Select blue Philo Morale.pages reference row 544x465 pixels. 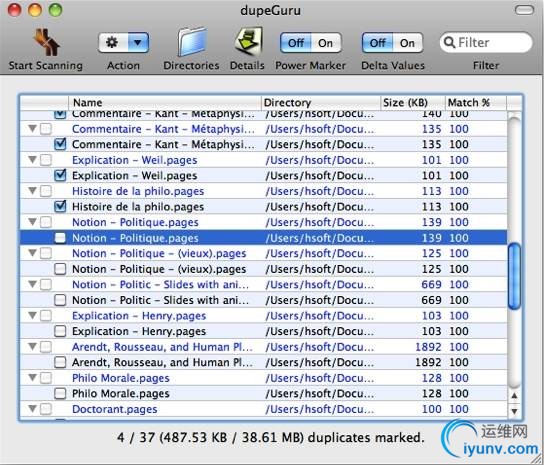[x=263, y=378]
